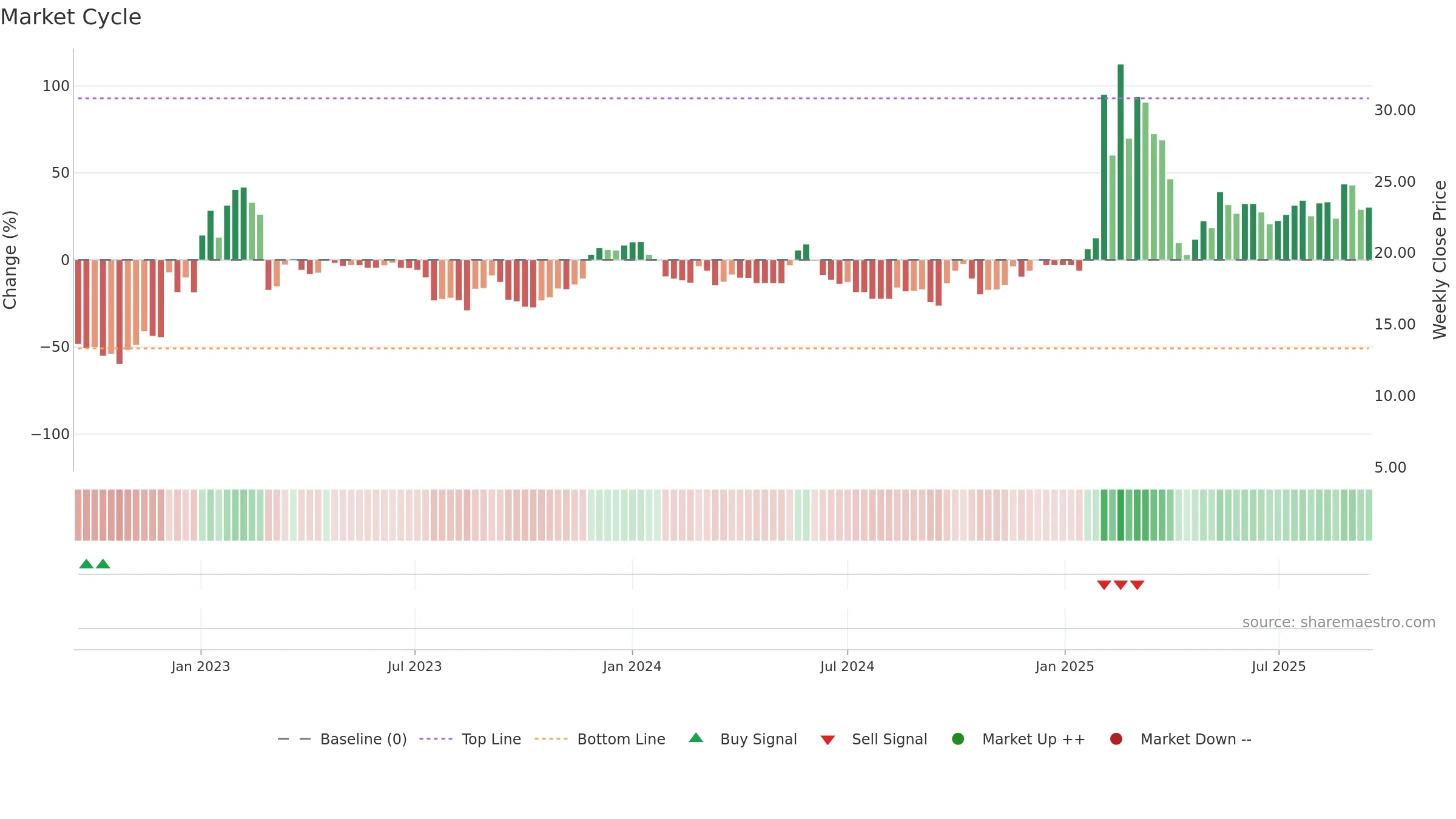Screen dimensions: 1456x819
Task: Click the green Market Up ++ legend dot
Action: 958,739
